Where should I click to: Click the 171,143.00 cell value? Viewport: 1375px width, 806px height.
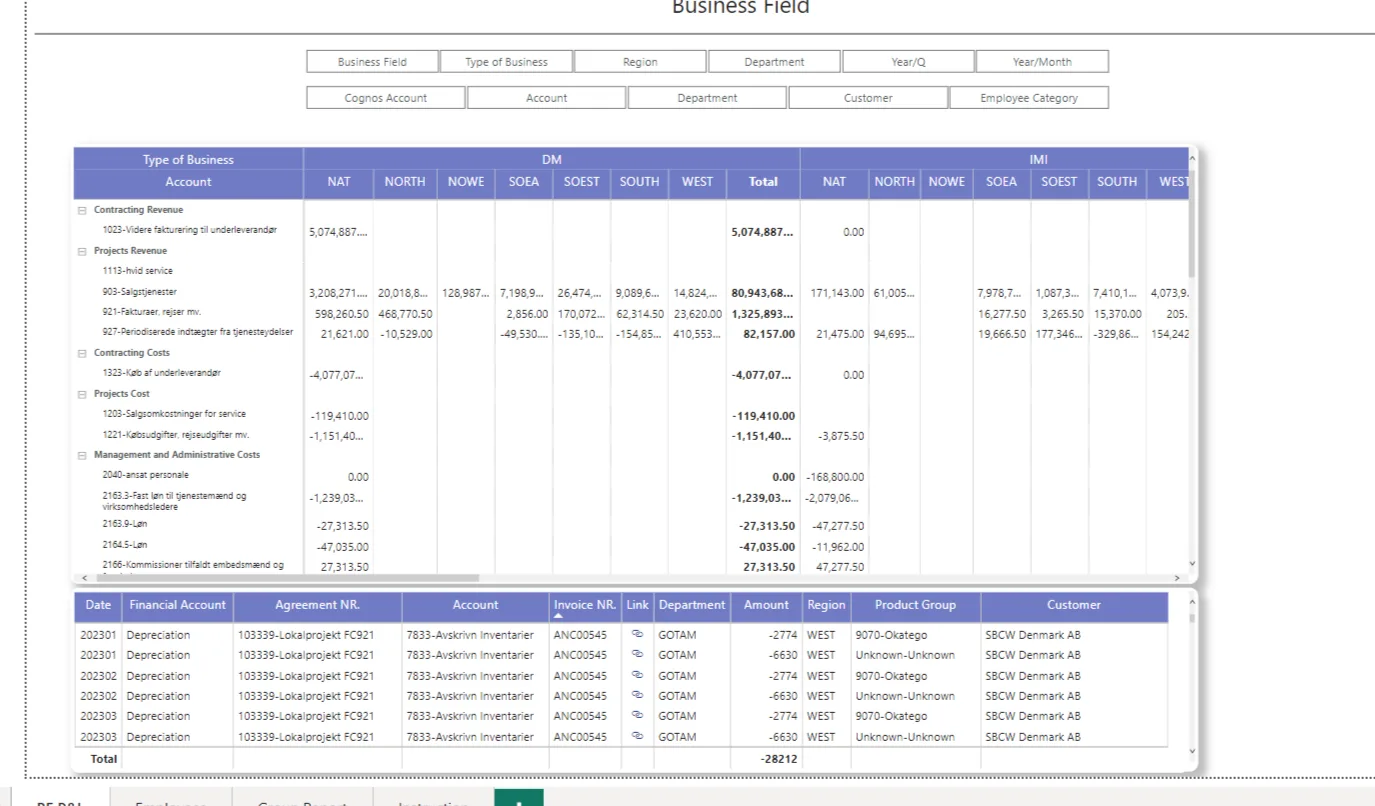click(x=837, y=294)
